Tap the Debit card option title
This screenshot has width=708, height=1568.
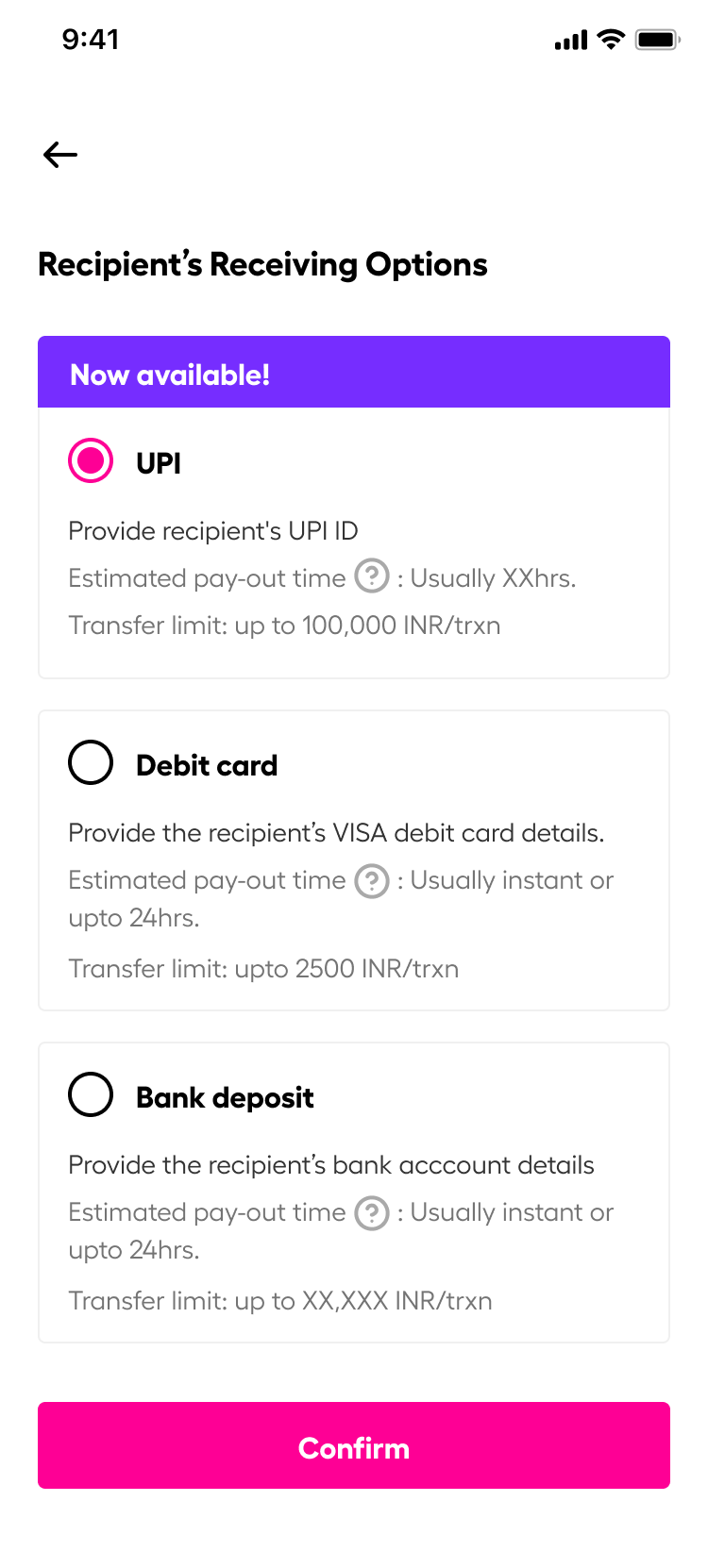pos(207,765)
